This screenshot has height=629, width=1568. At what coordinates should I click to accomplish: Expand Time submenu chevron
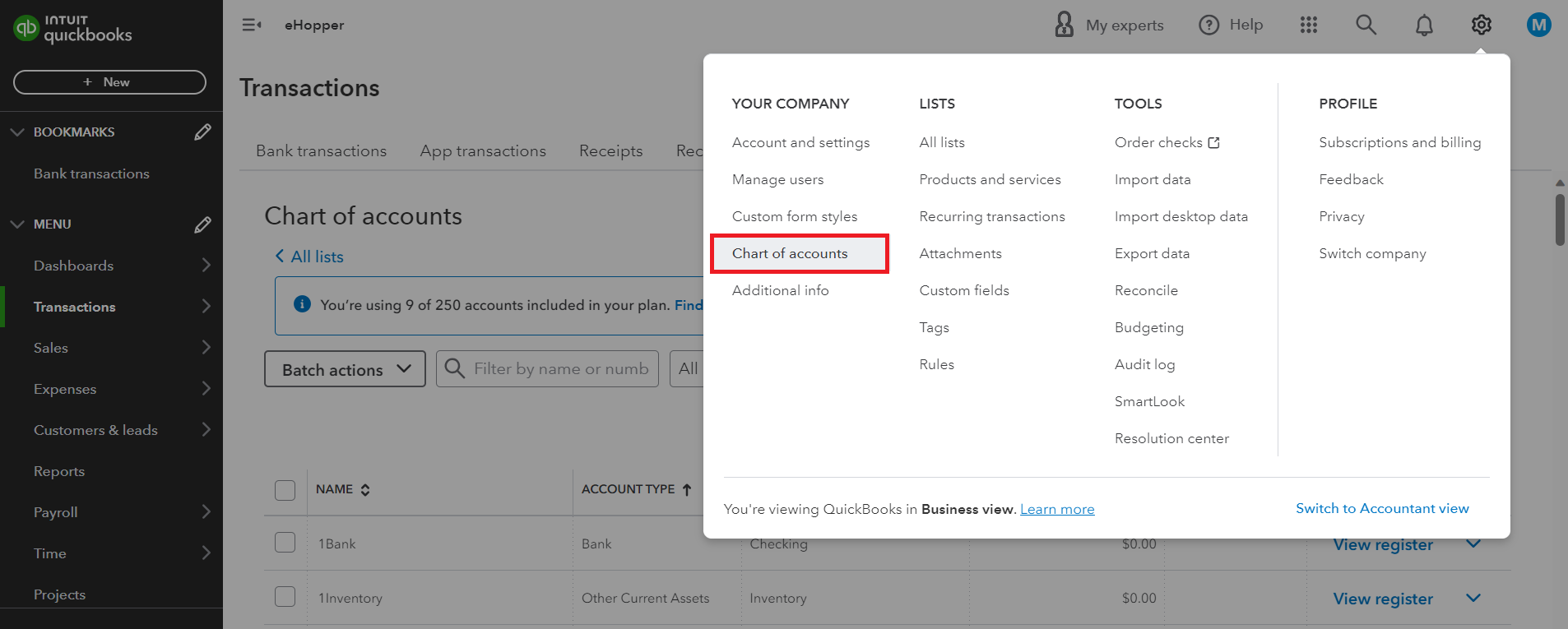206,553
